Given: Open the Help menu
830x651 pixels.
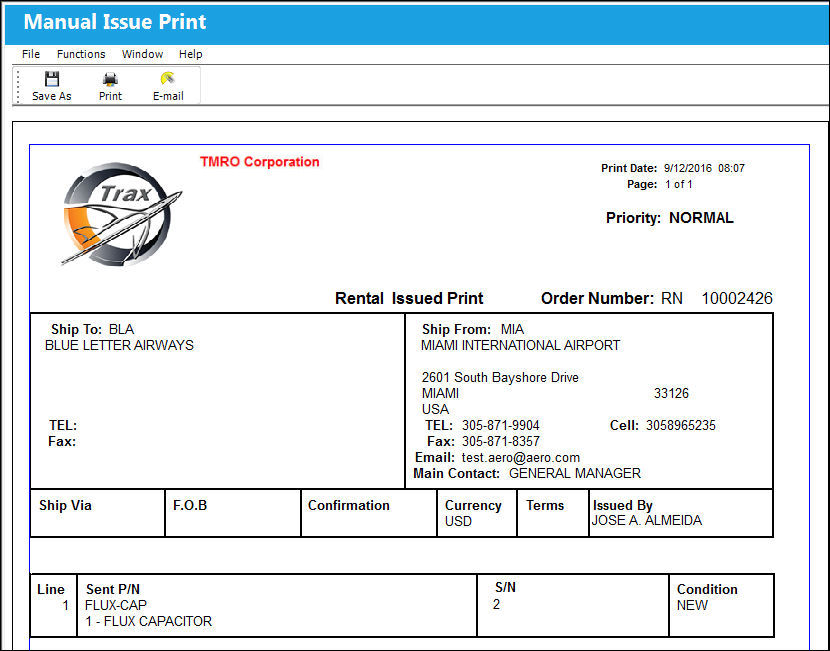Looking at the screenshot, I should tap(191, 54).
